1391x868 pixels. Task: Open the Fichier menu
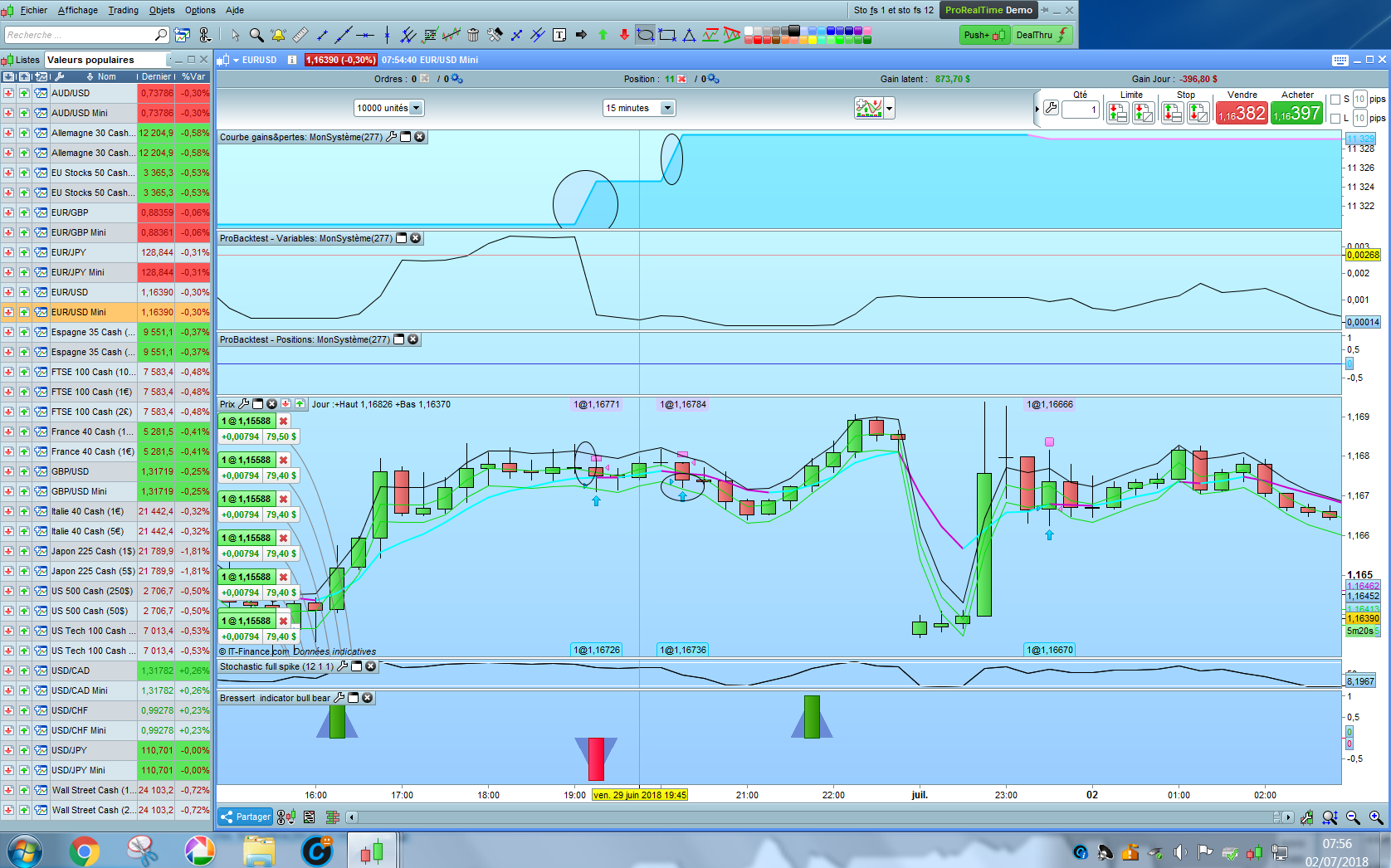(x=34, y=10)
